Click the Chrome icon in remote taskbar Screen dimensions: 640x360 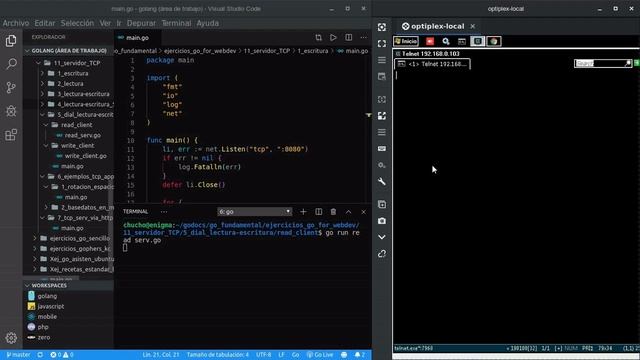point(494,41)
